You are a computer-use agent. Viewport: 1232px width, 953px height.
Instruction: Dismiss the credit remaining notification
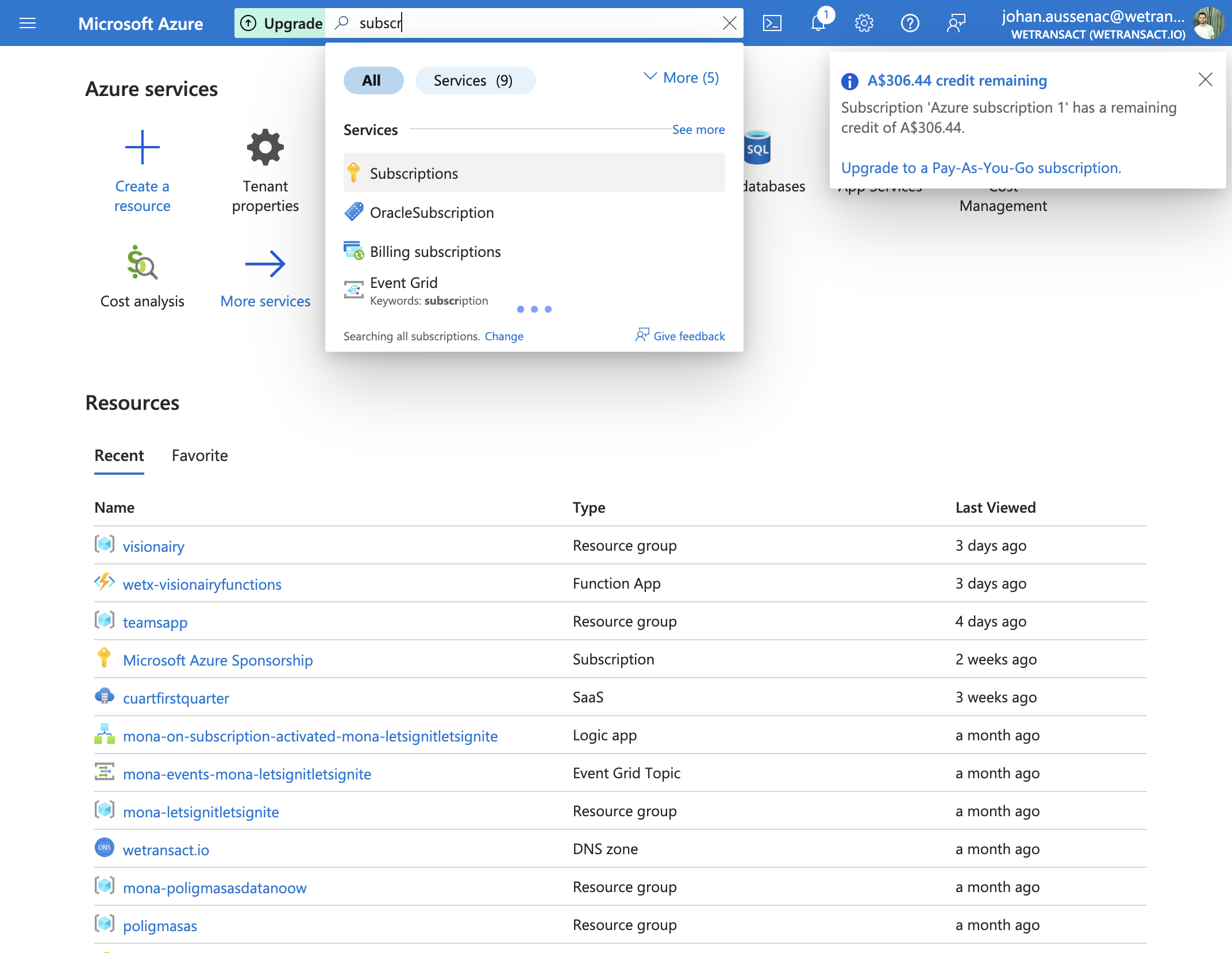pyautogui.click(x=1205, y=79)
